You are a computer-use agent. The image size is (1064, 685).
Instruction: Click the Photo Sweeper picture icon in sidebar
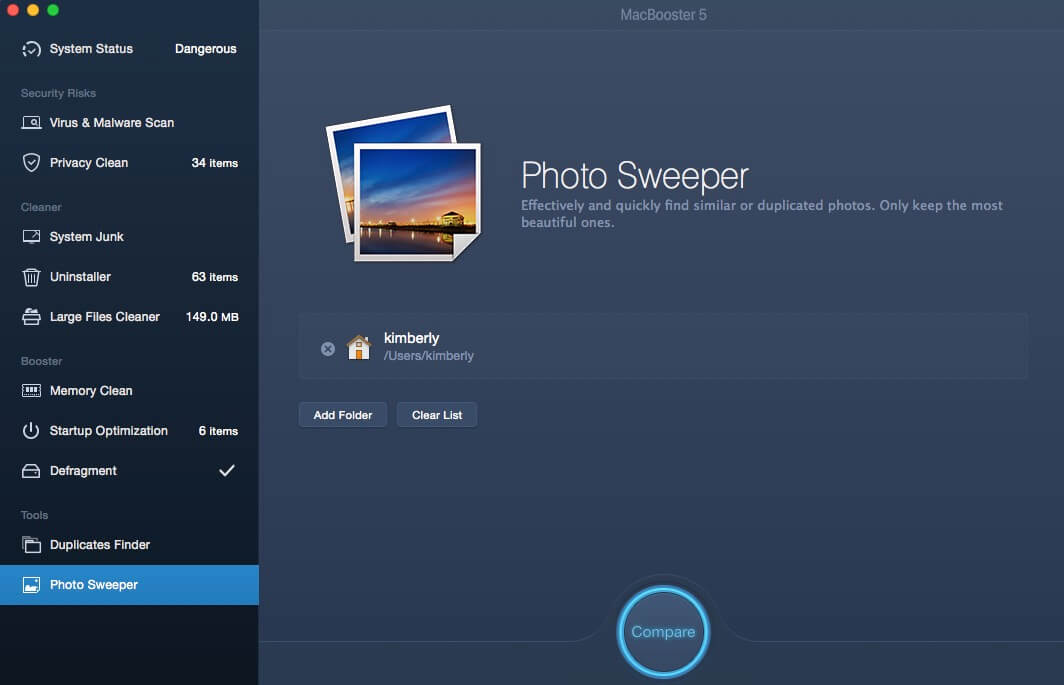coord(31,585)
